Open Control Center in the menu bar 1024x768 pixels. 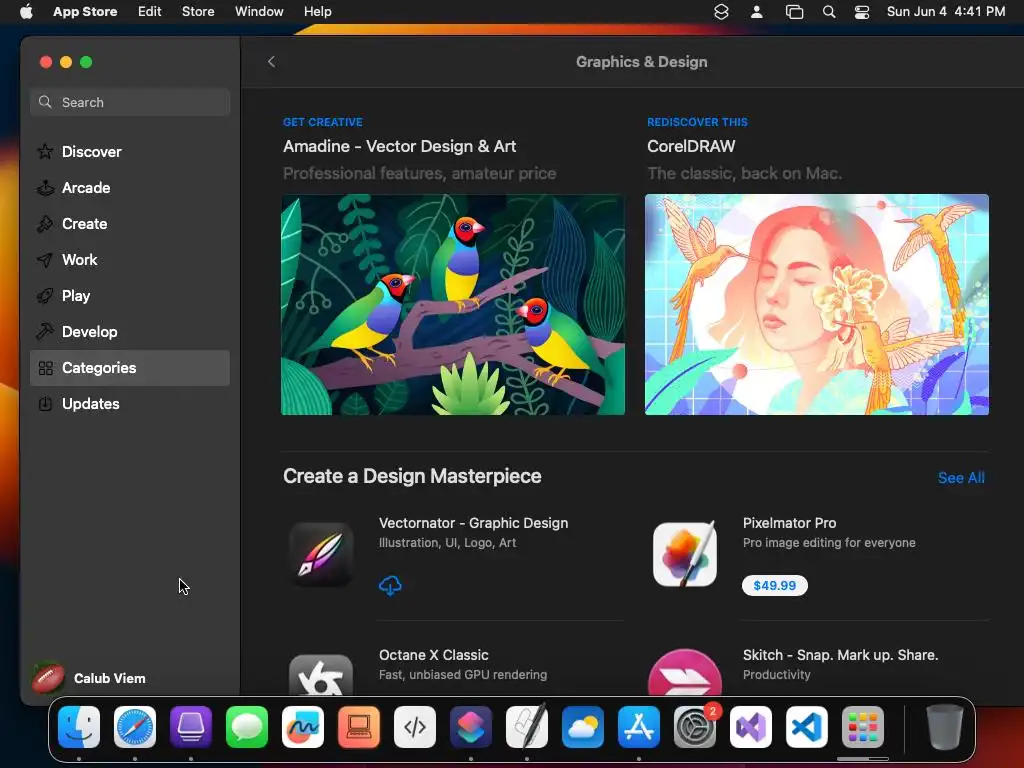(862, 12)
